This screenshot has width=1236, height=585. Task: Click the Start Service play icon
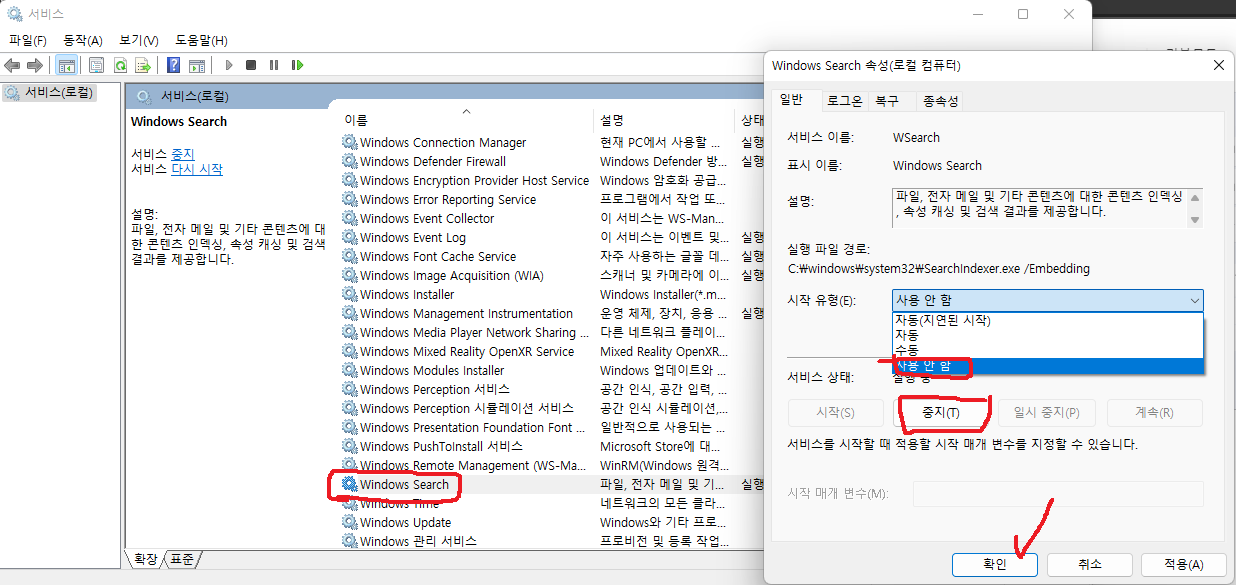(229, 65)
